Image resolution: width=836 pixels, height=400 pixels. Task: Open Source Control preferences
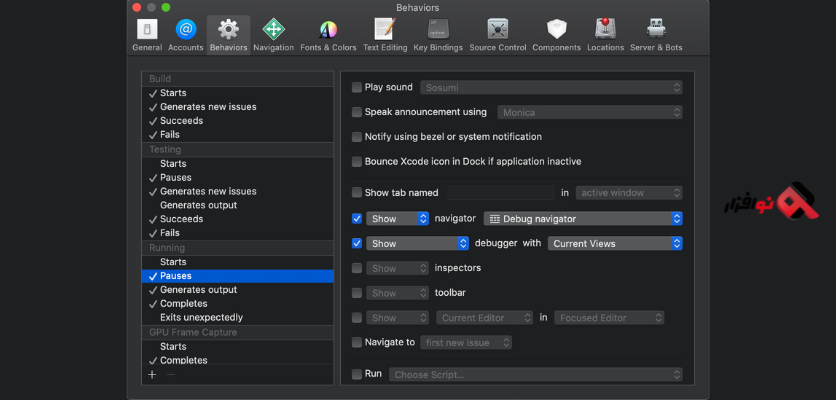[x=497, y=35]
